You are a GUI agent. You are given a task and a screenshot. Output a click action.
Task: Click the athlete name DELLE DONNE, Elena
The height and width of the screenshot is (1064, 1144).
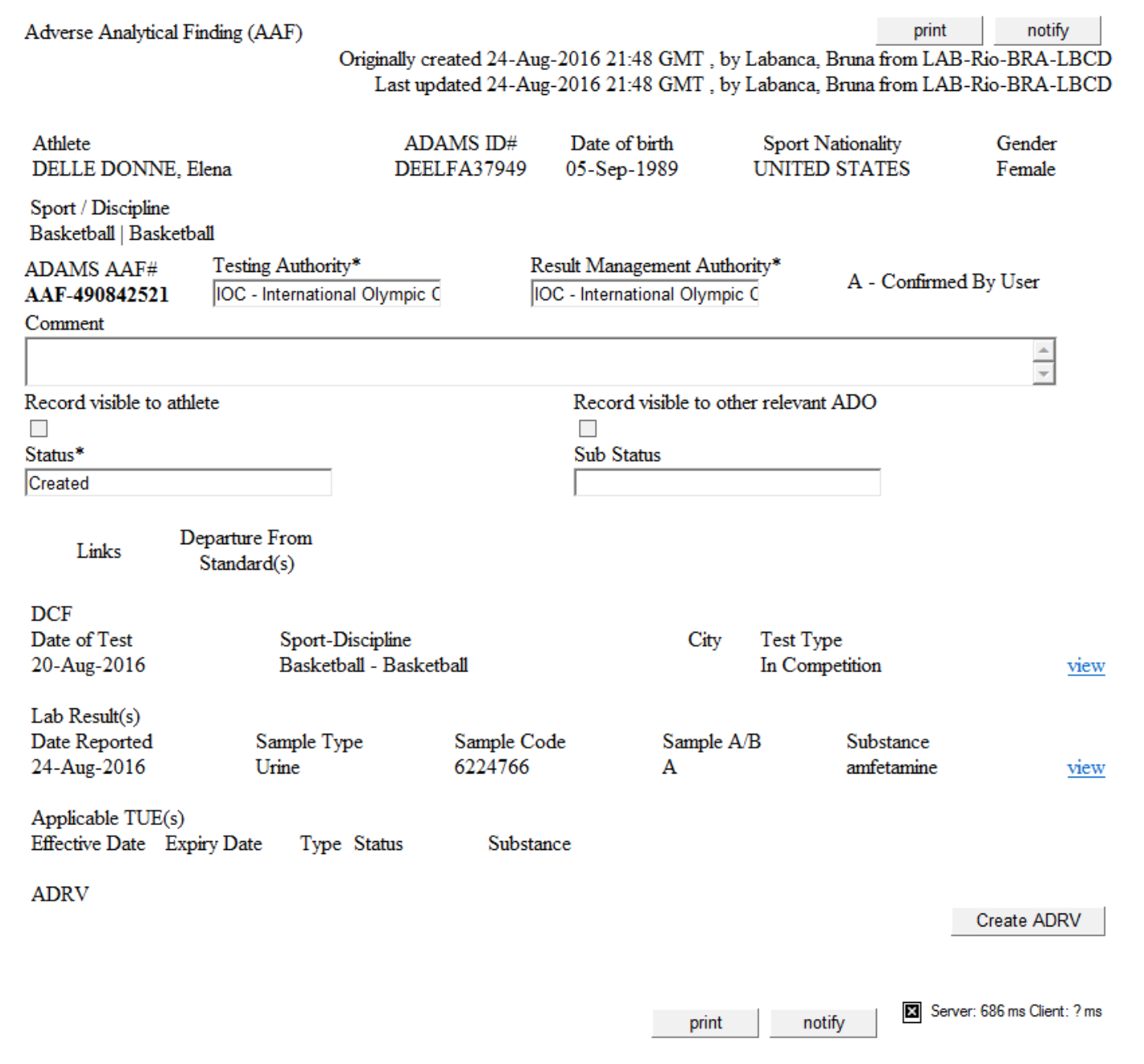pos(132,169)
